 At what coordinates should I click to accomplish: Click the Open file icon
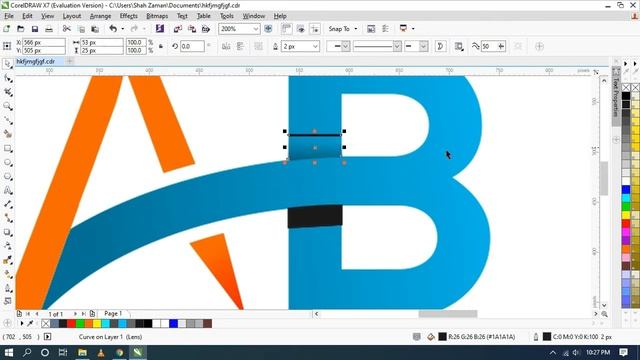point(20,29)
